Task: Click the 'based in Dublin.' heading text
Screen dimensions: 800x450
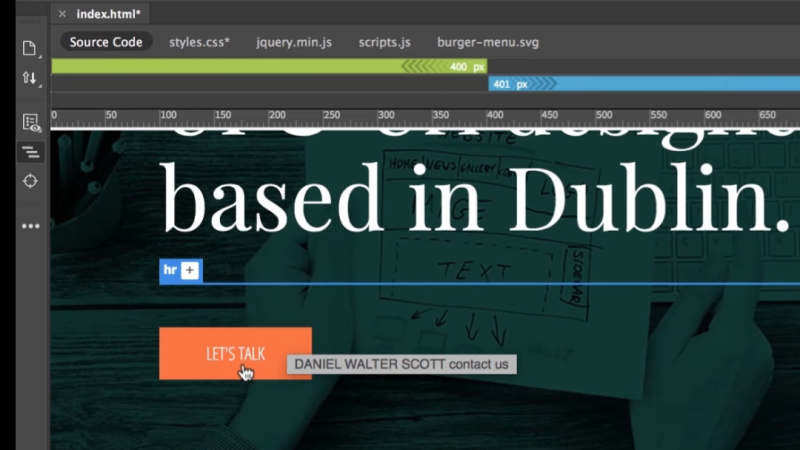Action: point(476,198)
